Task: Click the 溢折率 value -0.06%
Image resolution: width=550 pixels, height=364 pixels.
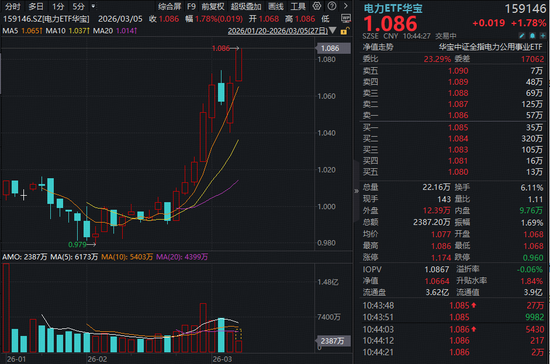Action: tap(530, 269)
